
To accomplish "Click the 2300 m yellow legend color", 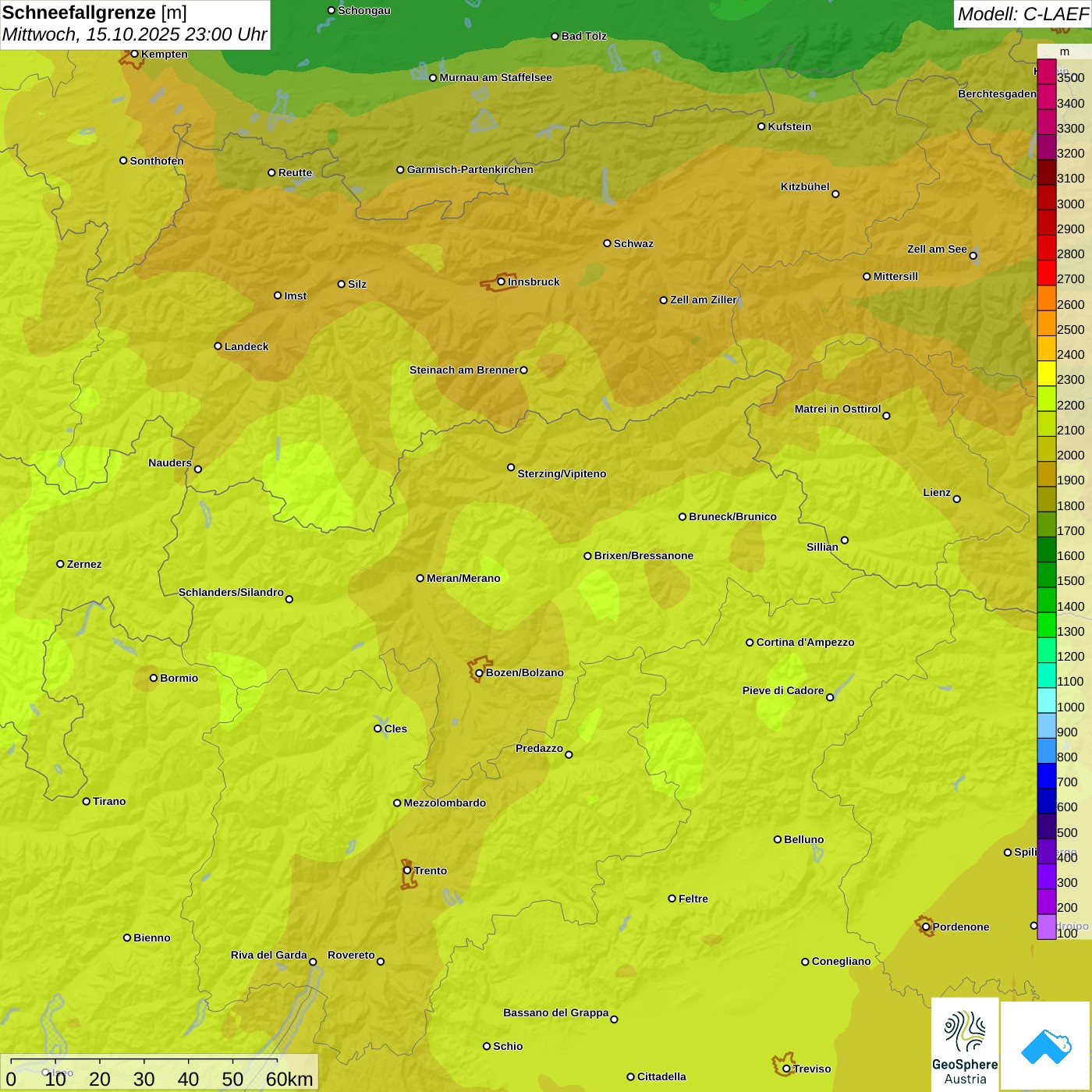I will (1047, 374).
